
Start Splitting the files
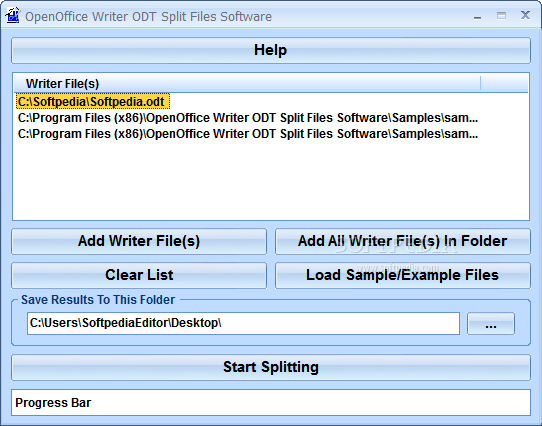tap(271, 367)
